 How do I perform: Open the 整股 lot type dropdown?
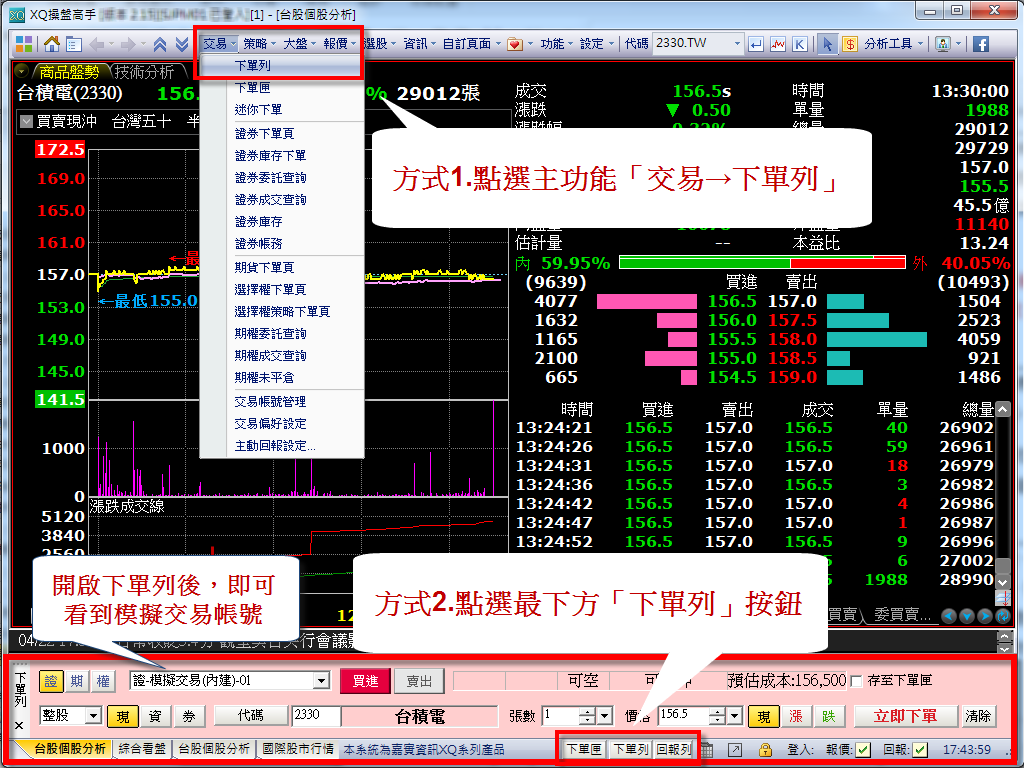coord(93,716)
